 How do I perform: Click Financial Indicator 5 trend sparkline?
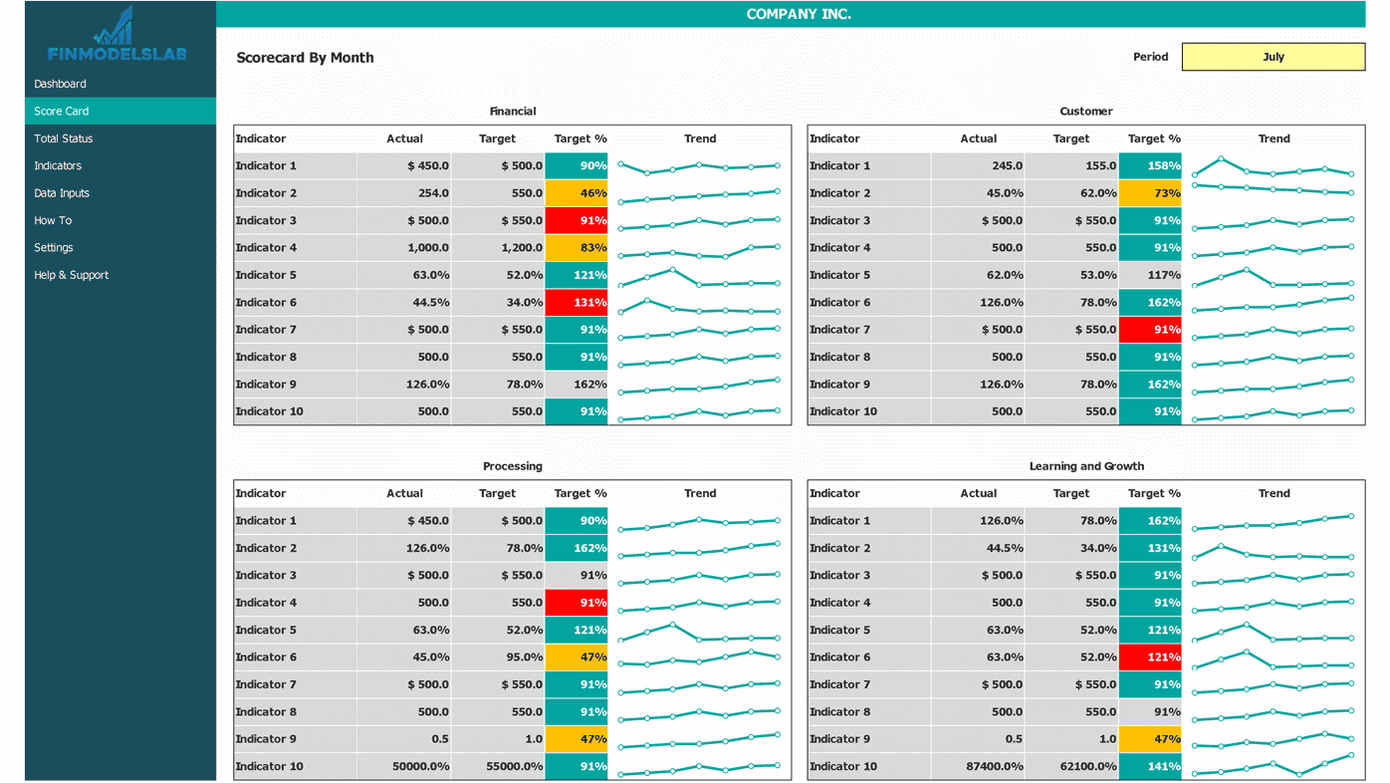[x=699, y=276]
